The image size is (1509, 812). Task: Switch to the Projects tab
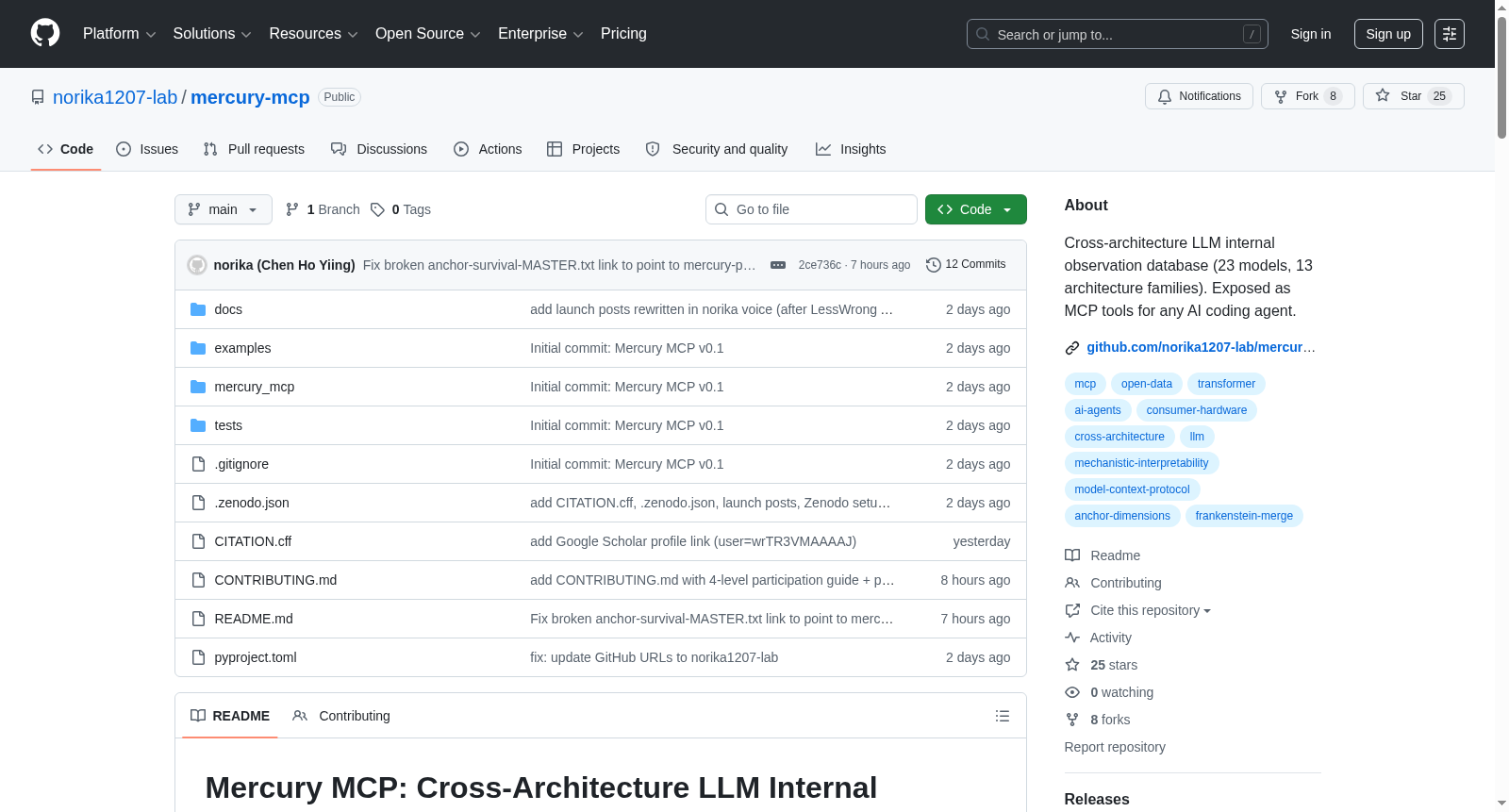tap(584, 149)
